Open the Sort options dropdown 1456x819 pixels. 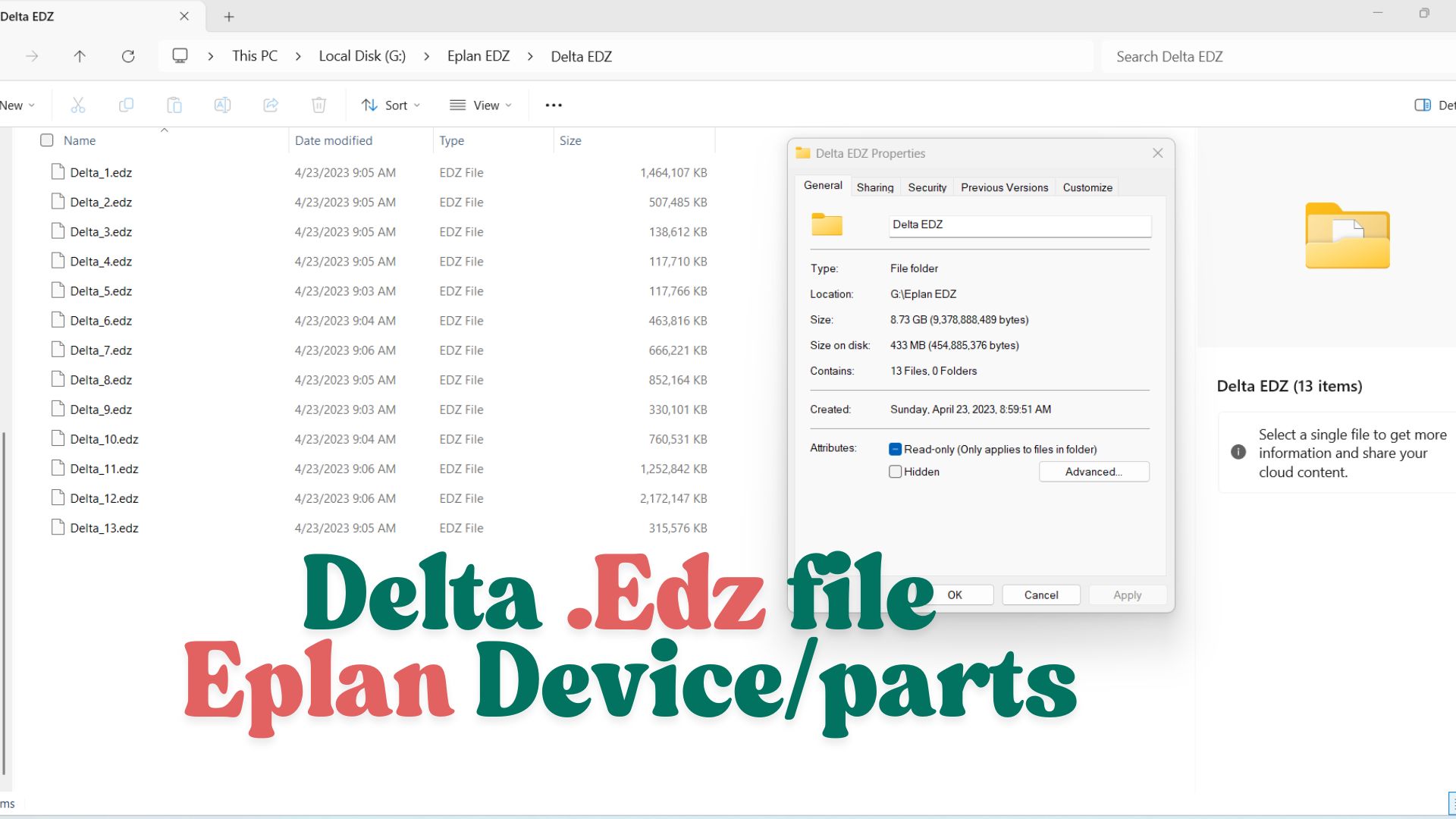[x=391, y=105]
